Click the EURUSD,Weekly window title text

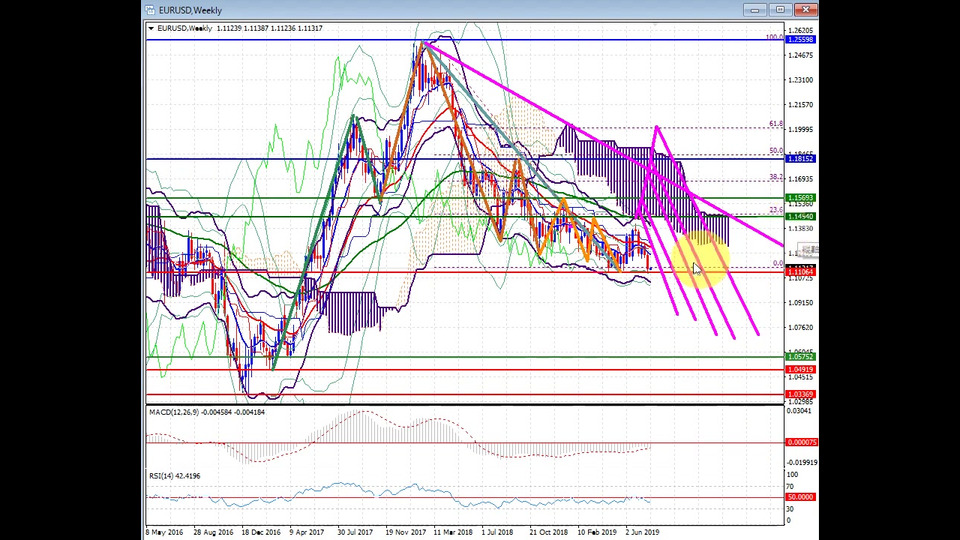coord(190,10)
